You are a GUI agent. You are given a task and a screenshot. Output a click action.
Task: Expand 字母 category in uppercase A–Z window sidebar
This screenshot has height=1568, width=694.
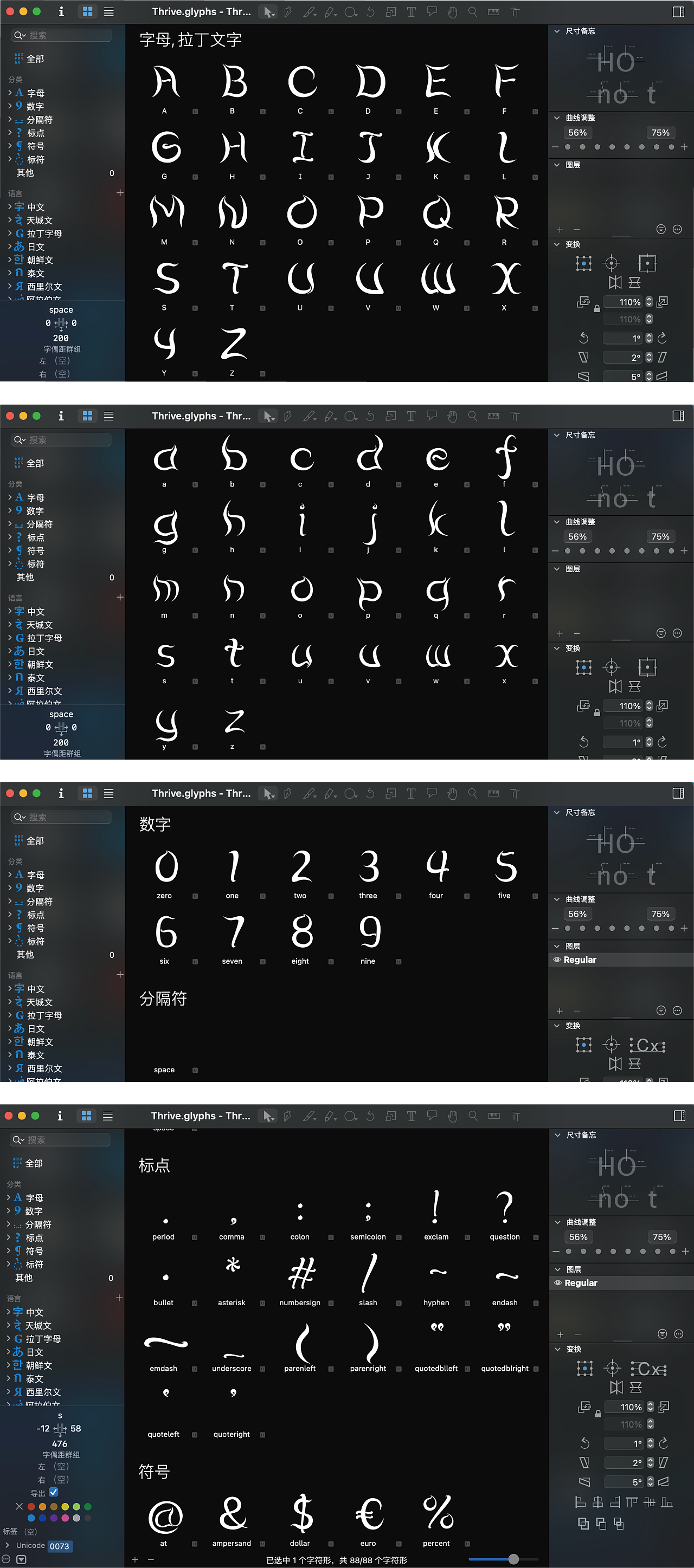pyautogui.click(x=10, y=93)
